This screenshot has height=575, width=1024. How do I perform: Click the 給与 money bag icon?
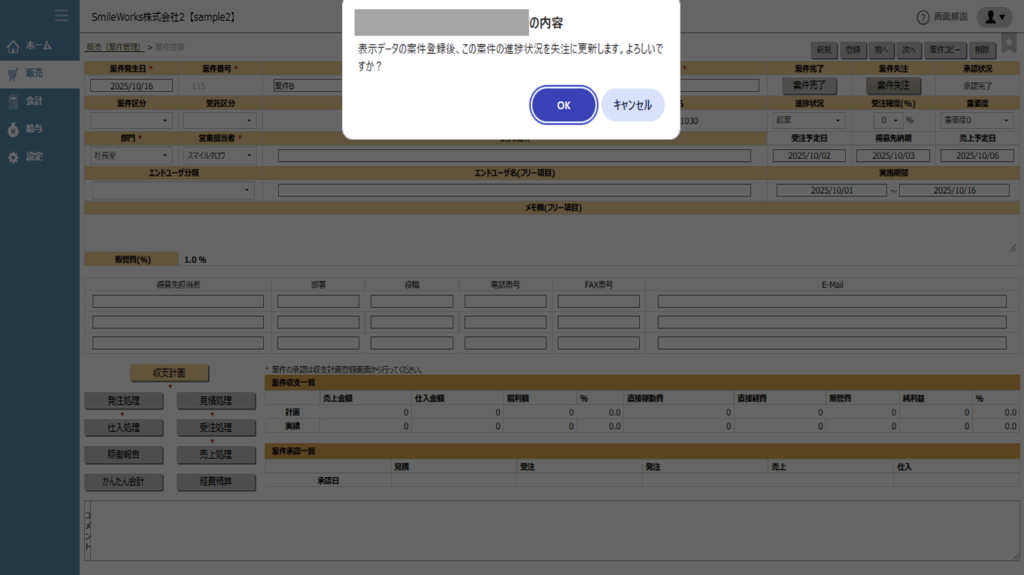13,129
